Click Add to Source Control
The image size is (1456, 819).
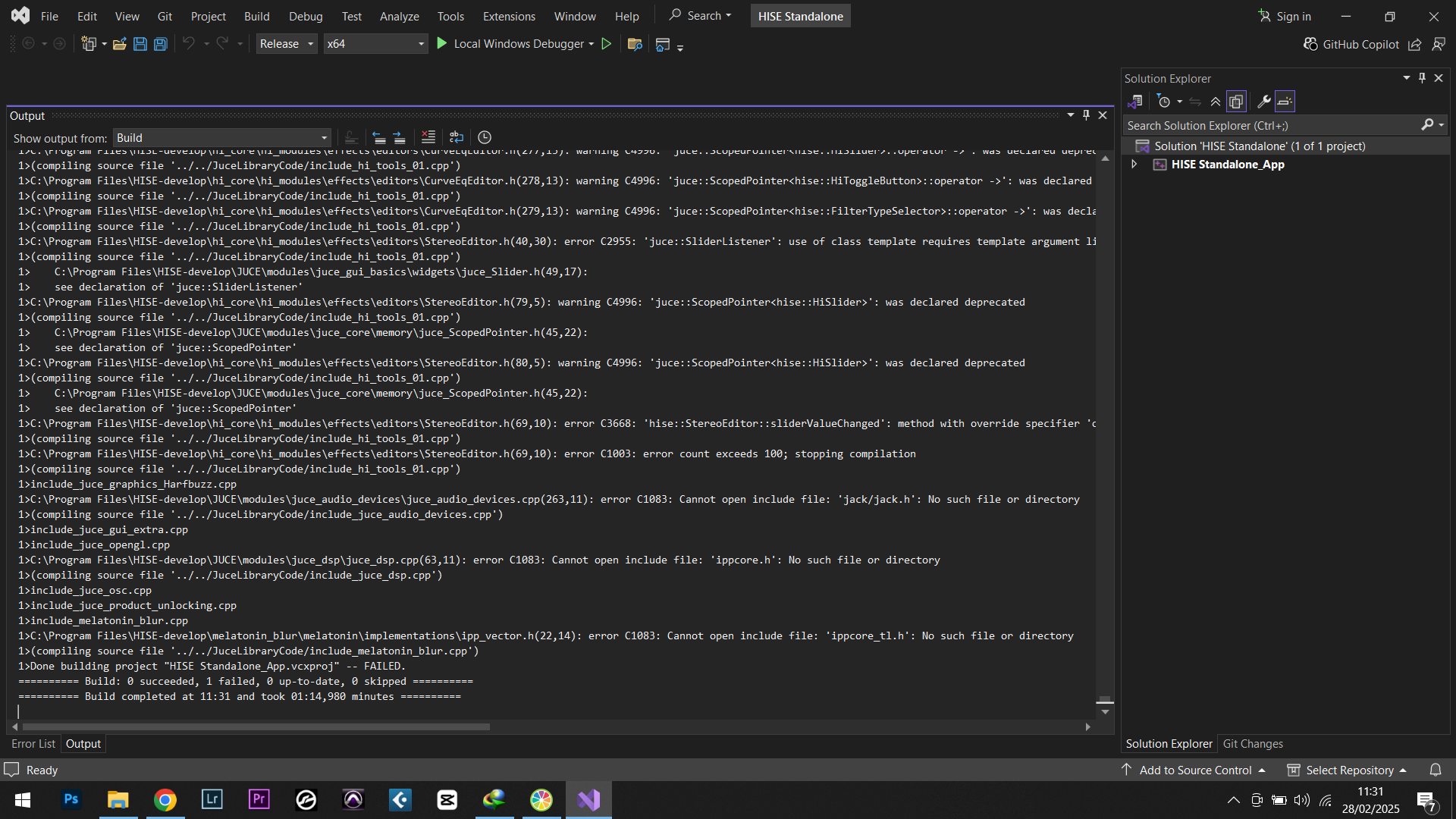(1194, 770)
